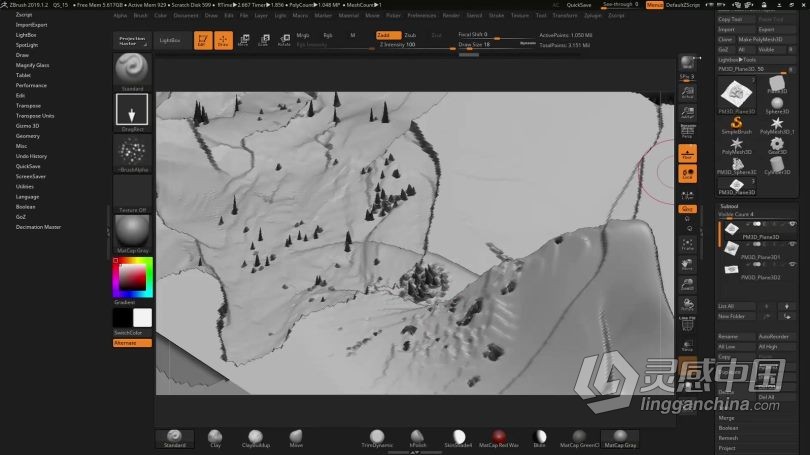Toggle visibility eye of PM3D_Plane3D2 subtool
The height and width of the screenshot is (455, 810).
click(792, 264)
